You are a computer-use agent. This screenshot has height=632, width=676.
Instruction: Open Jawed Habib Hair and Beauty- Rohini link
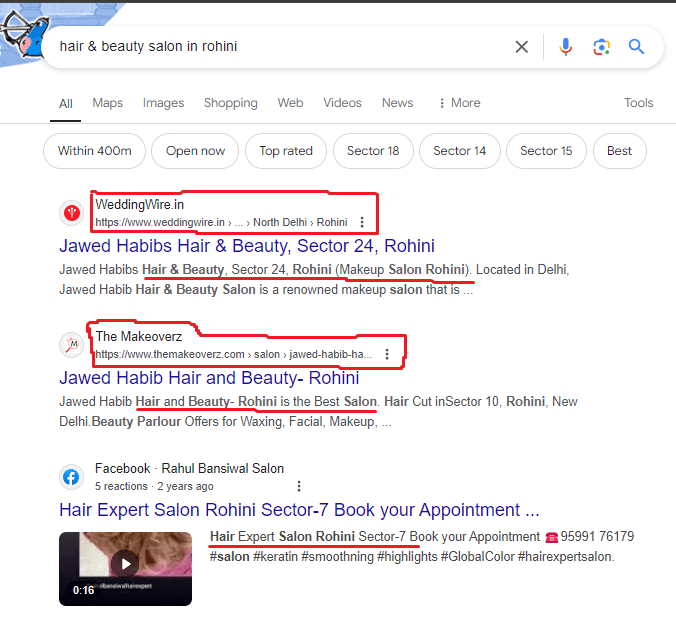click(209, 378)
